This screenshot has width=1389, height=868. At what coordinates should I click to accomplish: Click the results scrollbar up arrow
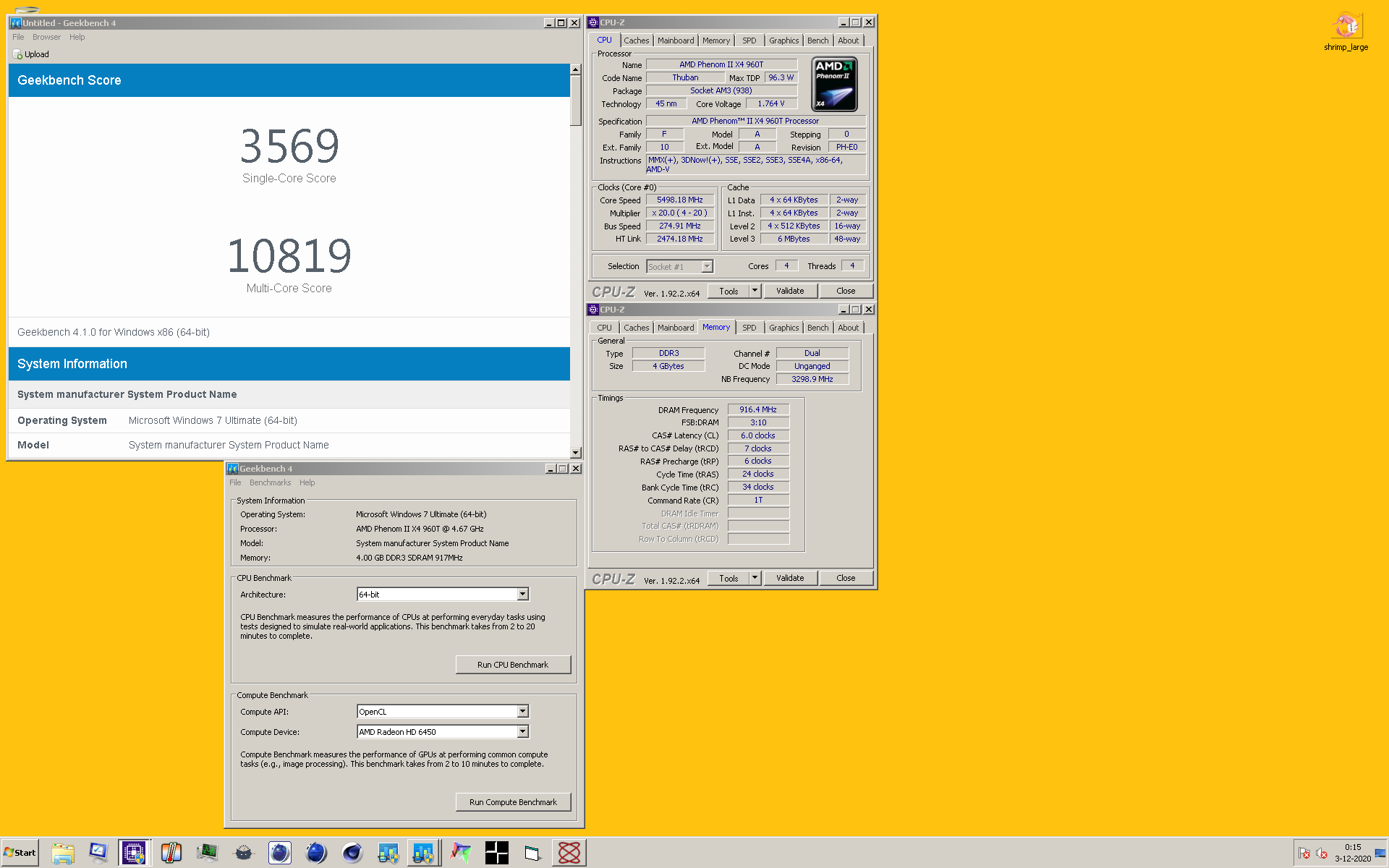576,69
